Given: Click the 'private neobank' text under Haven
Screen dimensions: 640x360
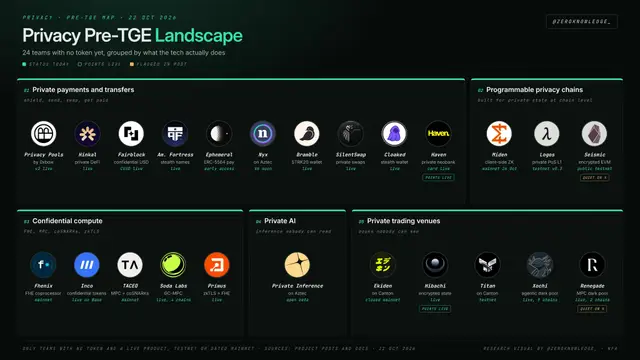Looking at the screenshot, I should [x=438, y=162].
